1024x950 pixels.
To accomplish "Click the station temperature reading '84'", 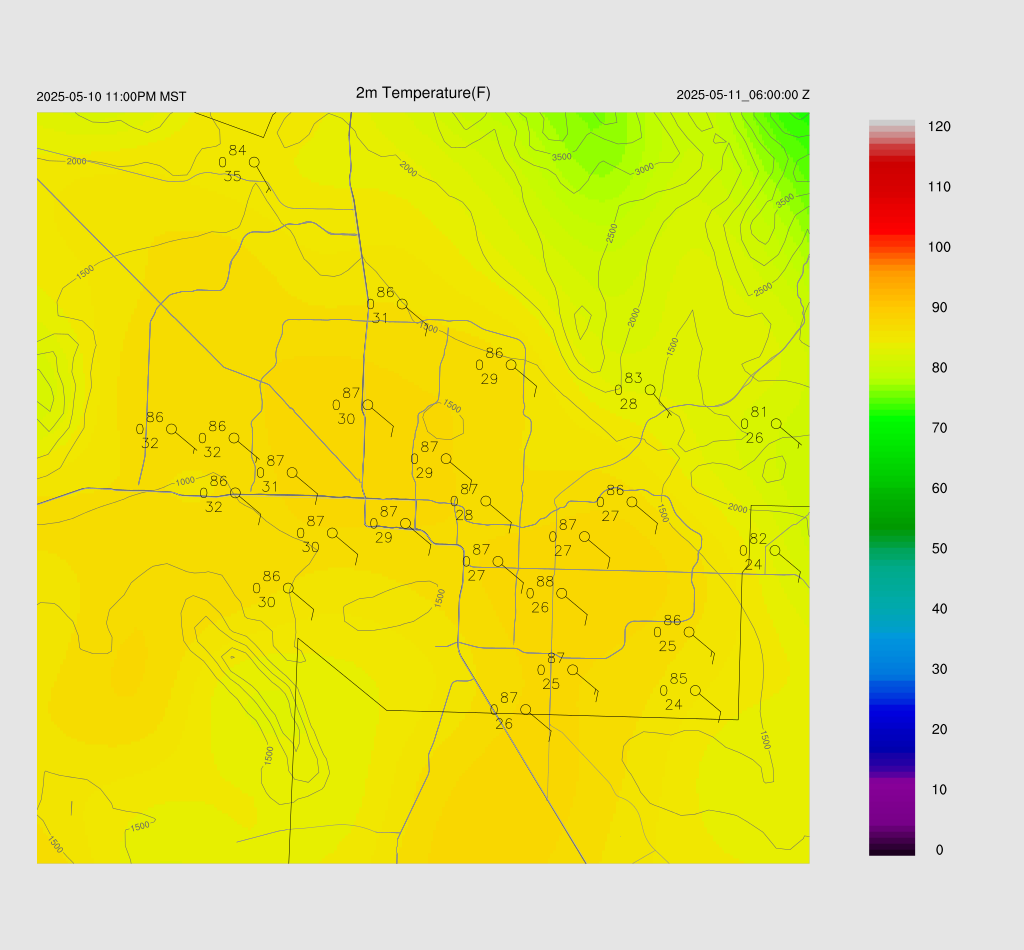I will [x=237, y=150].
